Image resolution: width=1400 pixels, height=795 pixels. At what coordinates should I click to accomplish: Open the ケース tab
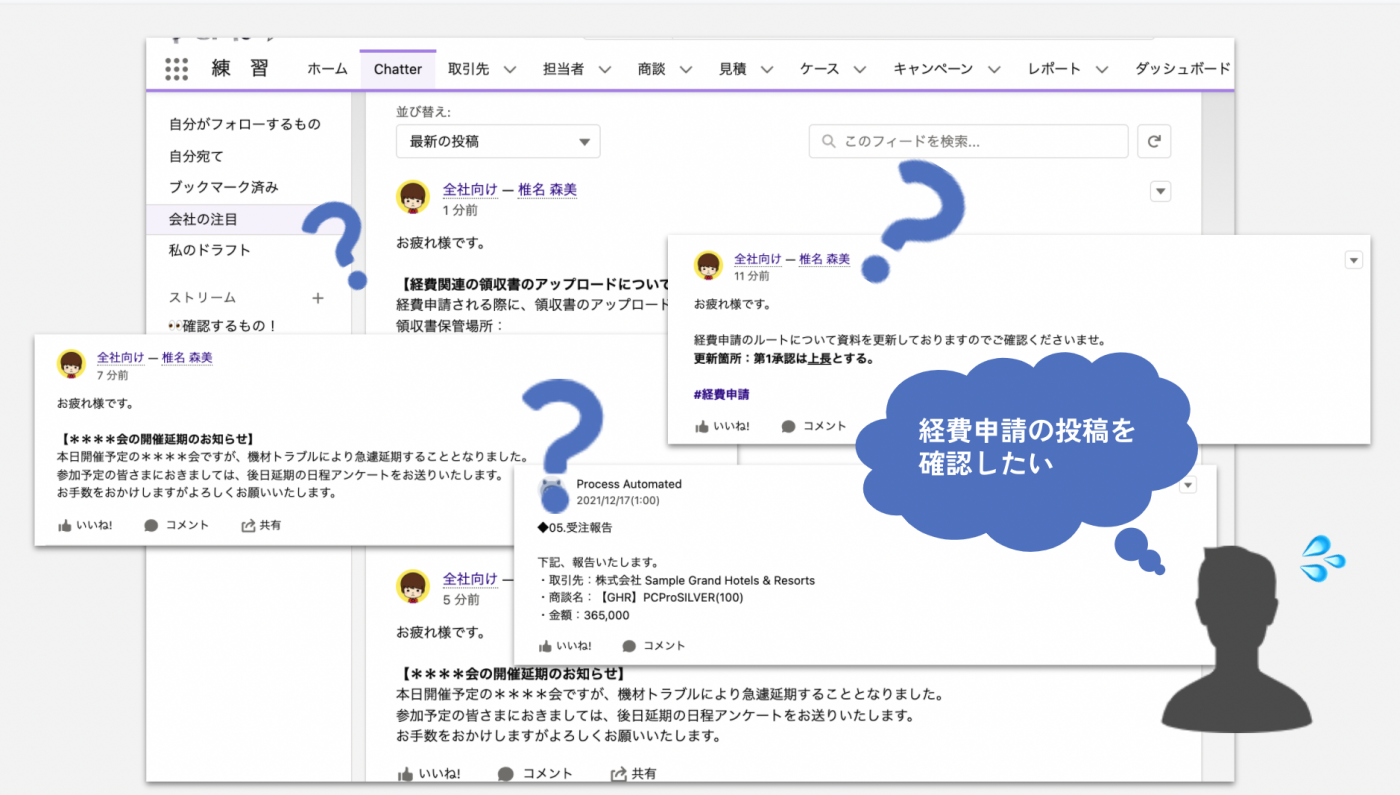pyautogui.click(x=820, y=69)
